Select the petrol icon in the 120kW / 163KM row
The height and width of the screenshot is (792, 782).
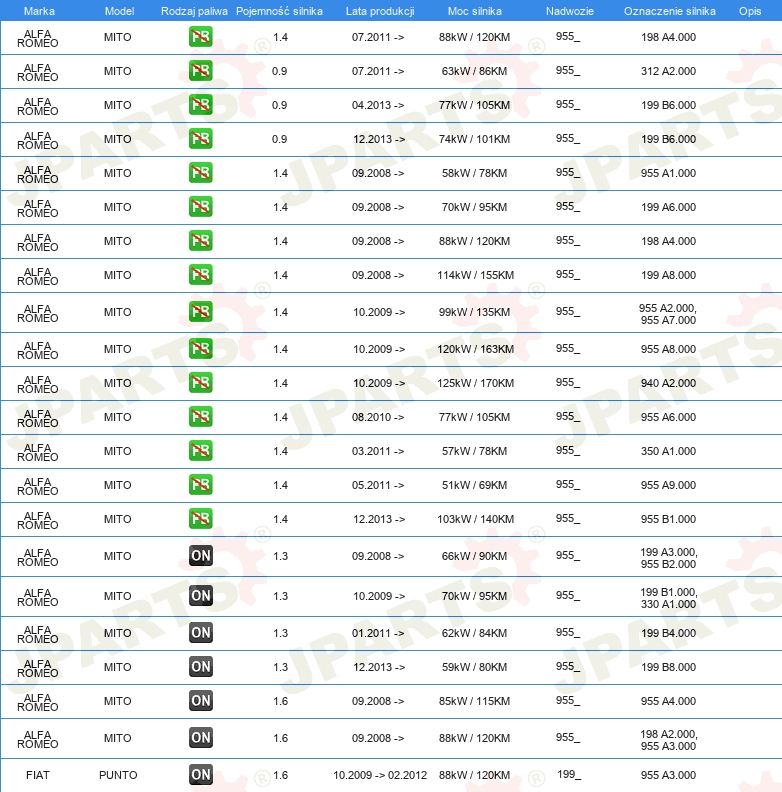click(200, 349)
